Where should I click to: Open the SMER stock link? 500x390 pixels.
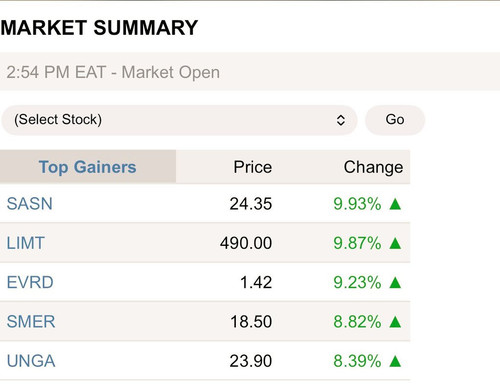pos(31,322)
